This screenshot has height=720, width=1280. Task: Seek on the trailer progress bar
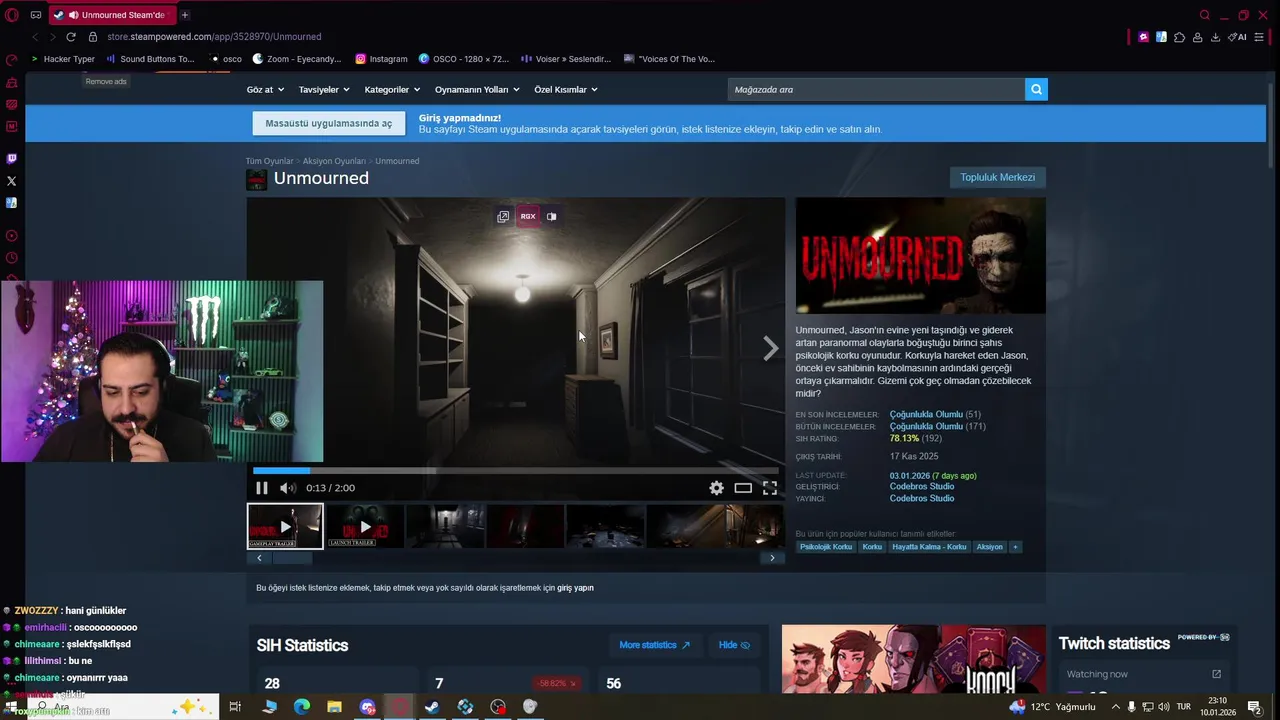pyautogui.click(x=515, y=470)
